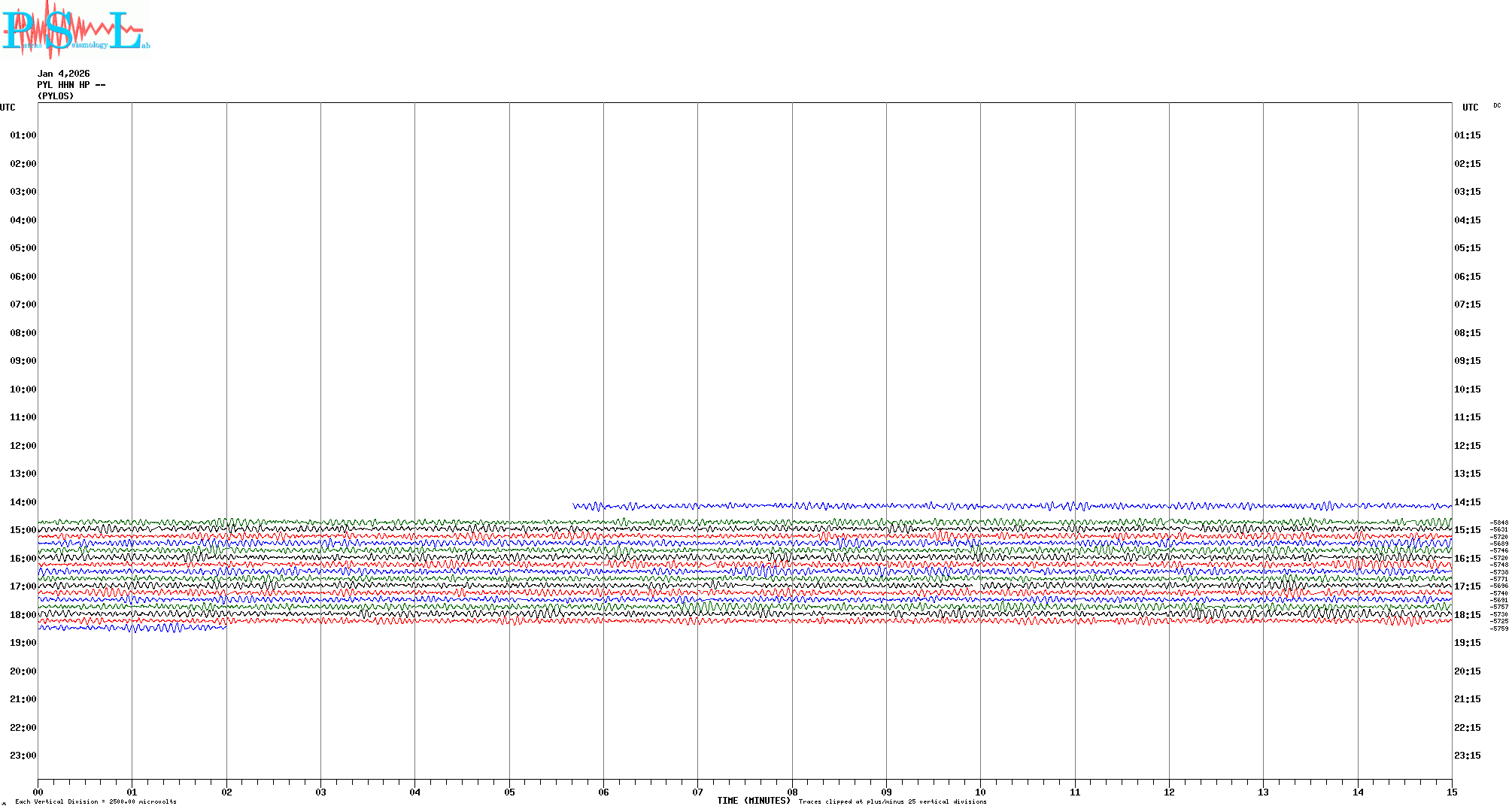Select the 14:00 hour label
The image size is (1512, 812).
pos(23,502)
